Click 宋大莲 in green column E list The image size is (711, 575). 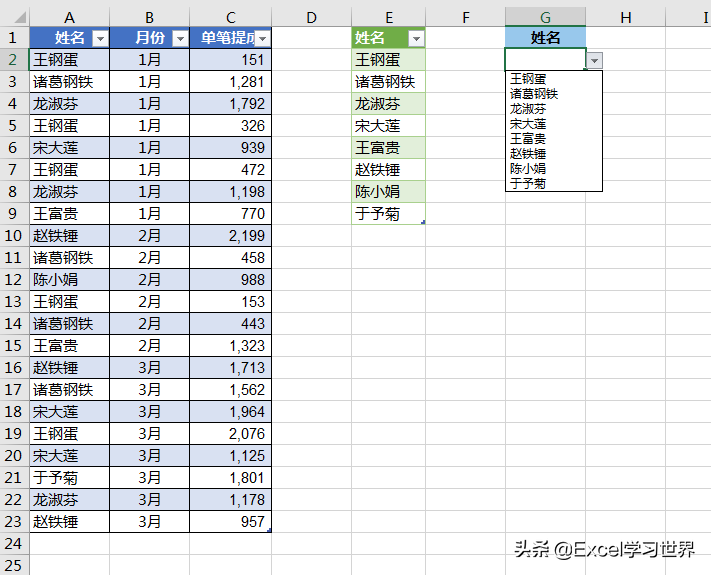(x=388, y=126)
